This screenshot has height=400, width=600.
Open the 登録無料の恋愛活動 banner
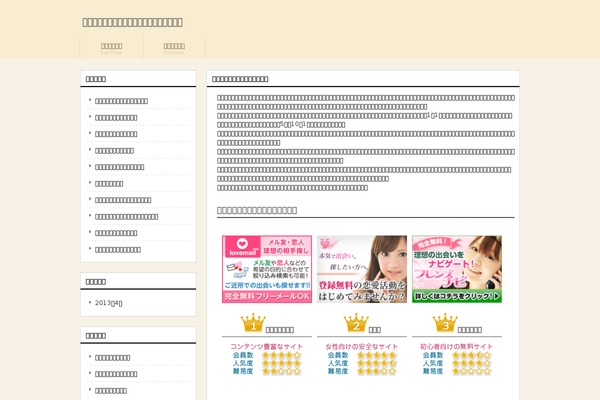tap(362, 269)
